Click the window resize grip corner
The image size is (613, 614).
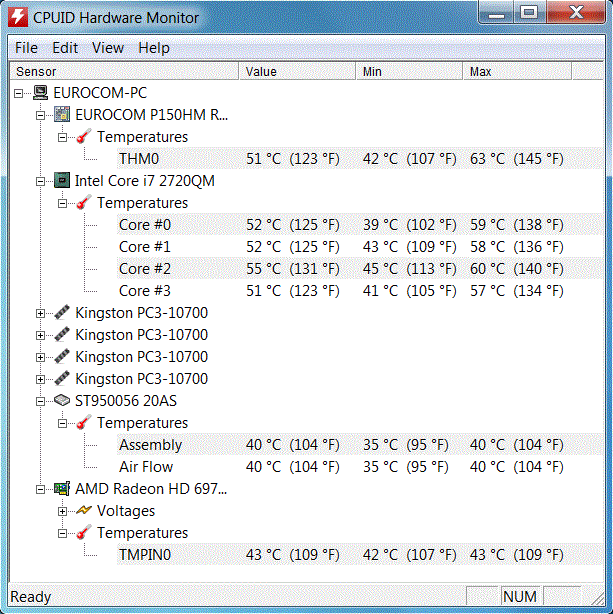(598, 598)
